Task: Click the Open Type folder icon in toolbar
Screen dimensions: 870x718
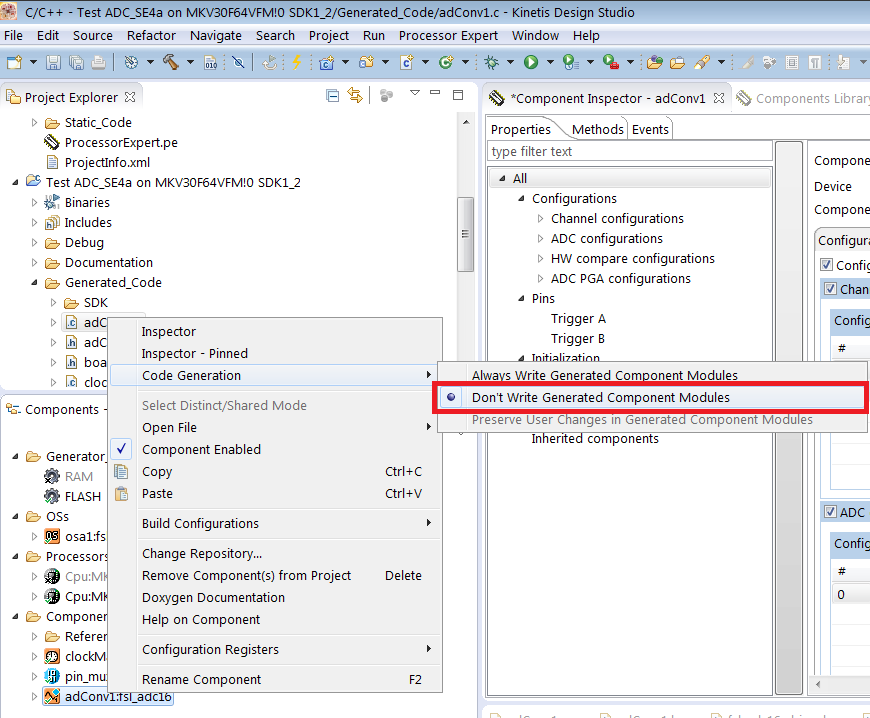Action: (x=655, y=62)
